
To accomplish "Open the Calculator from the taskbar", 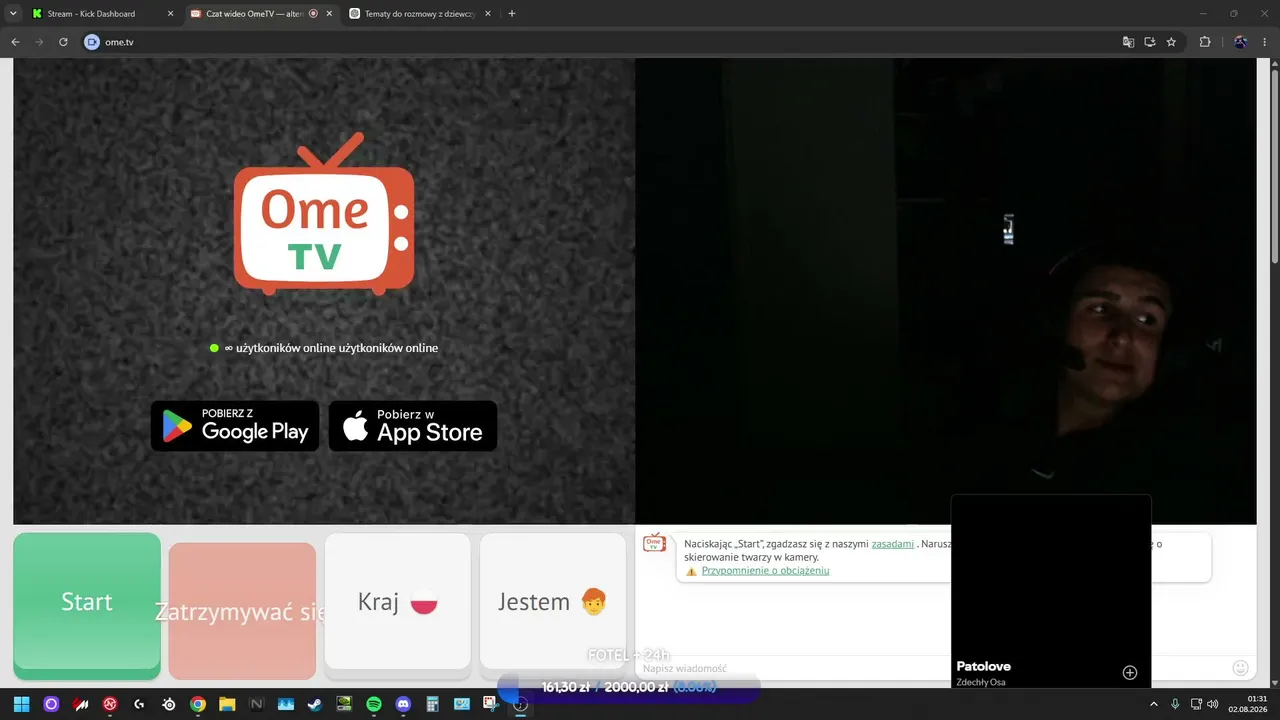I will [433, 704].
